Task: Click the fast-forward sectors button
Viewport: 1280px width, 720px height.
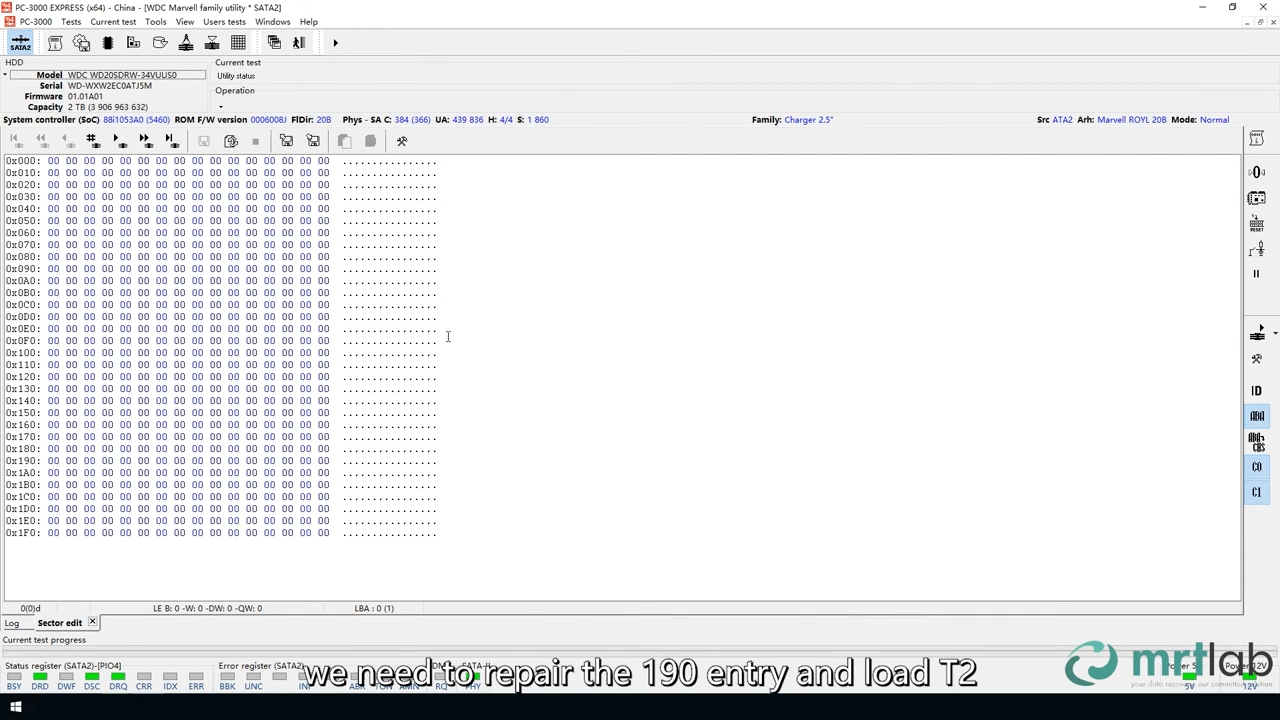Action: (144, 141)
